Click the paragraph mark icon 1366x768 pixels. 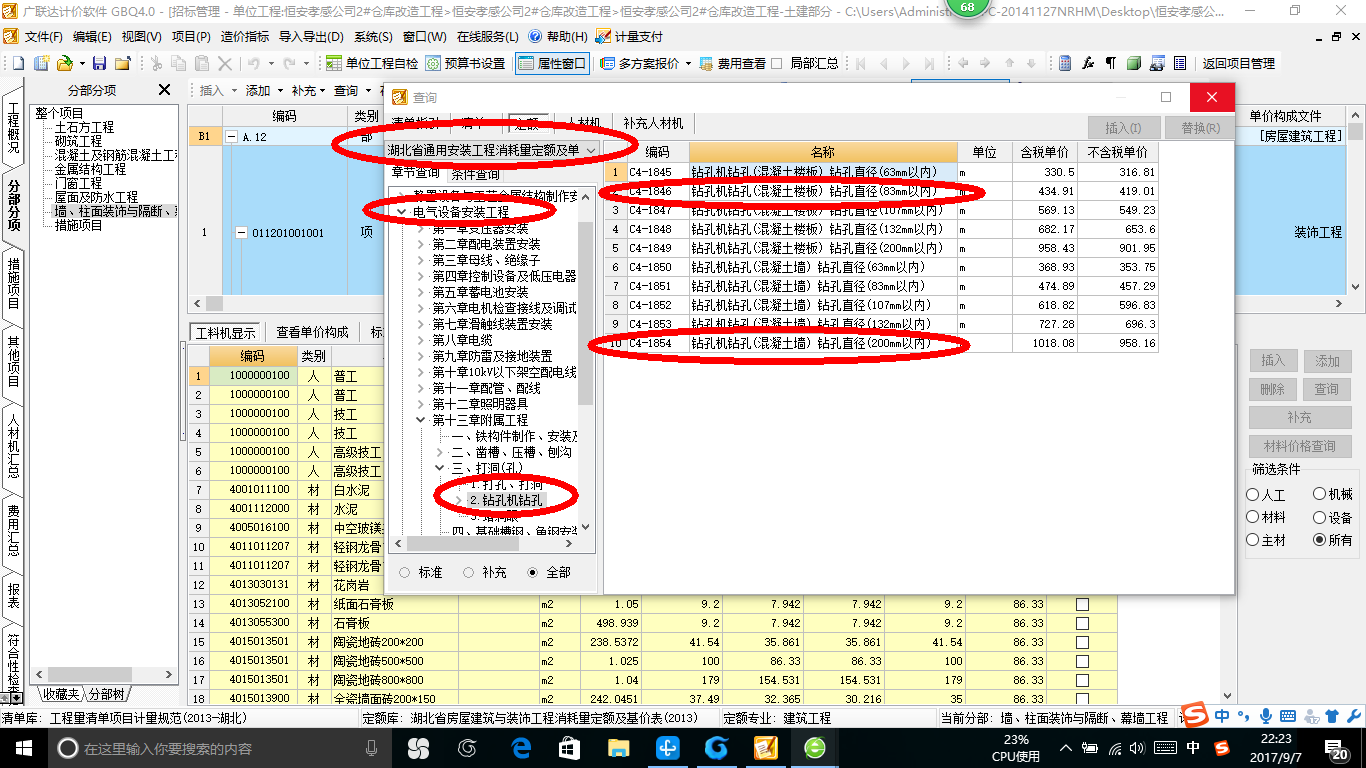[x=1110, y=63]
